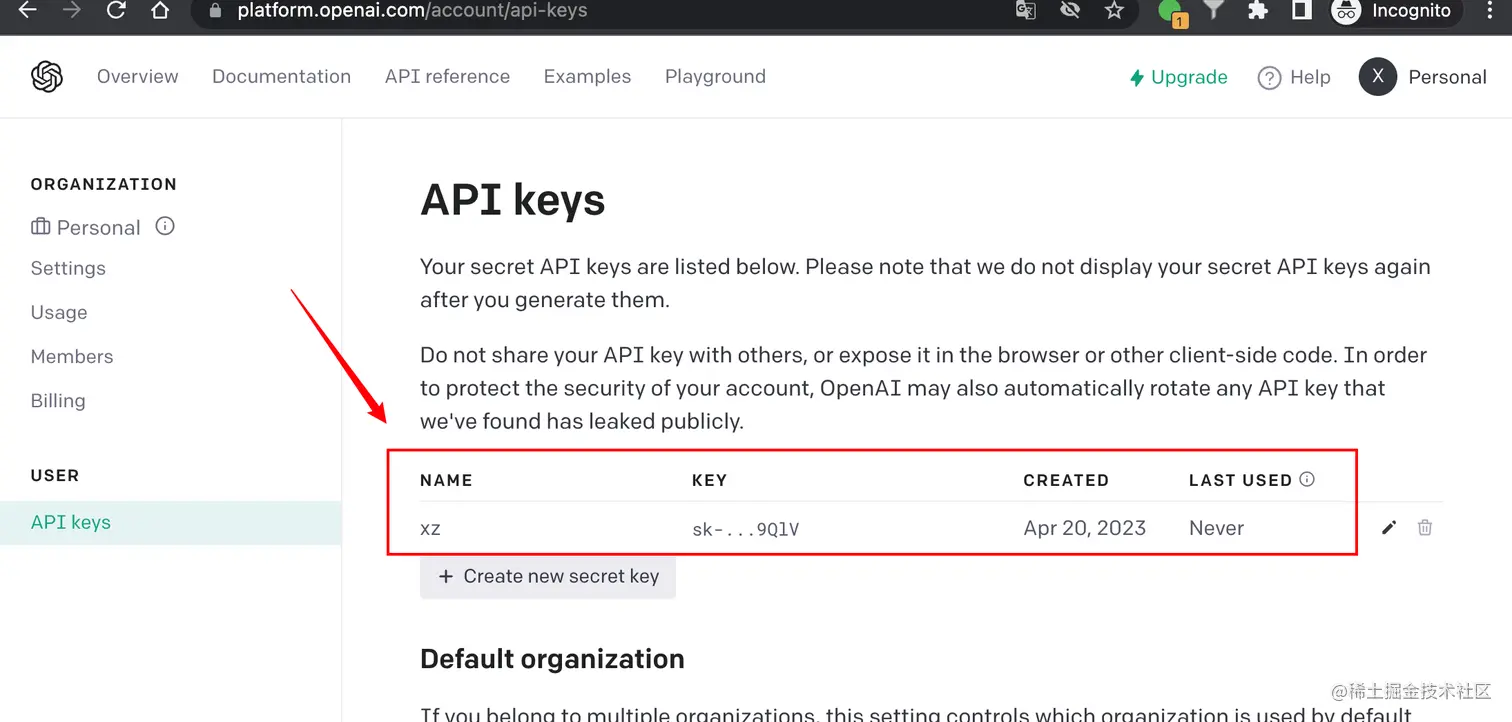Go to API reference

447,77
